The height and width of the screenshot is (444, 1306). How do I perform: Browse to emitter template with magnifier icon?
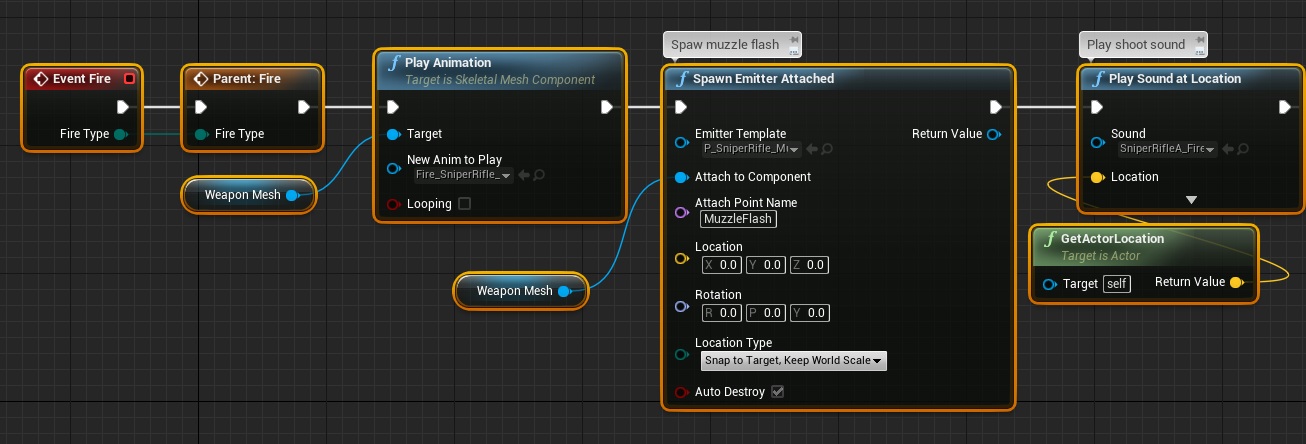[827, 149]
